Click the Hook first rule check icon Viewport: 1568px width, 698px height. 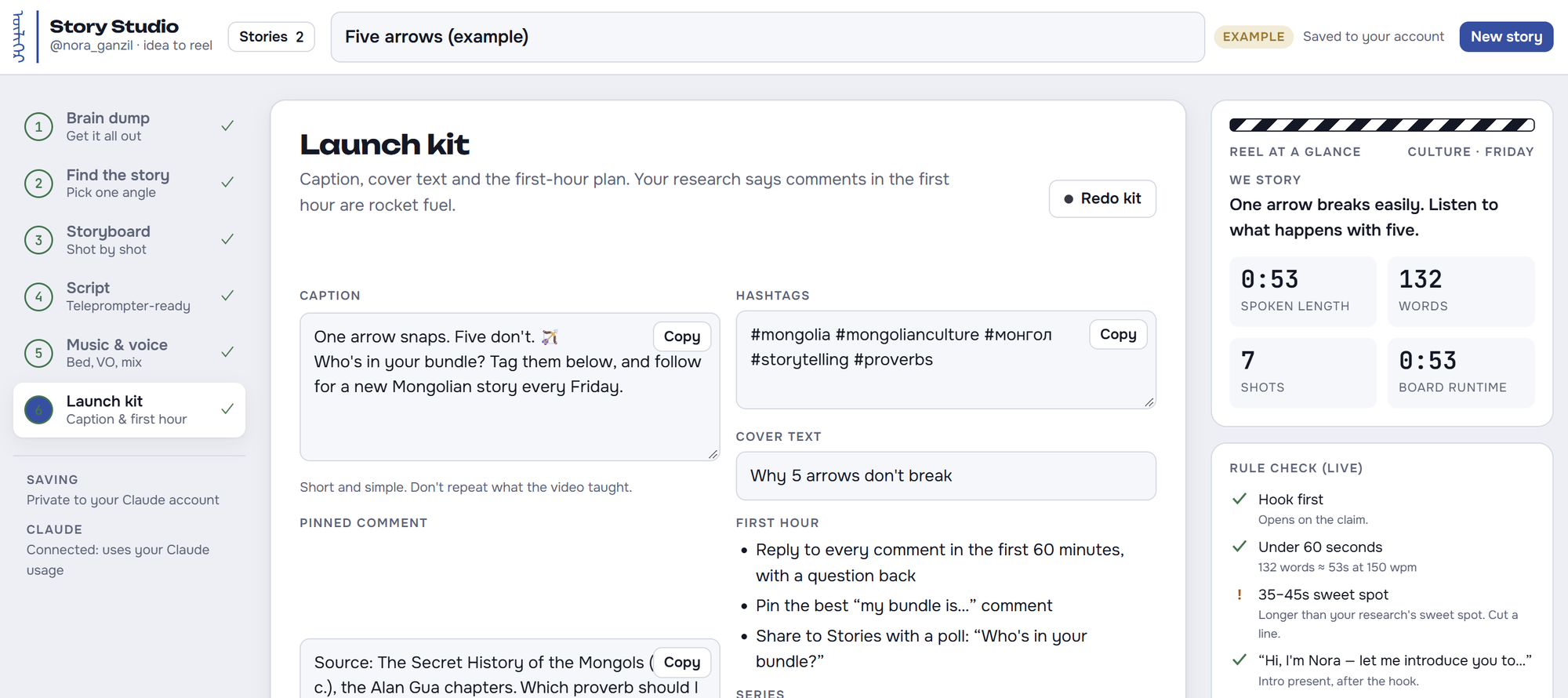coord(1240,499)
